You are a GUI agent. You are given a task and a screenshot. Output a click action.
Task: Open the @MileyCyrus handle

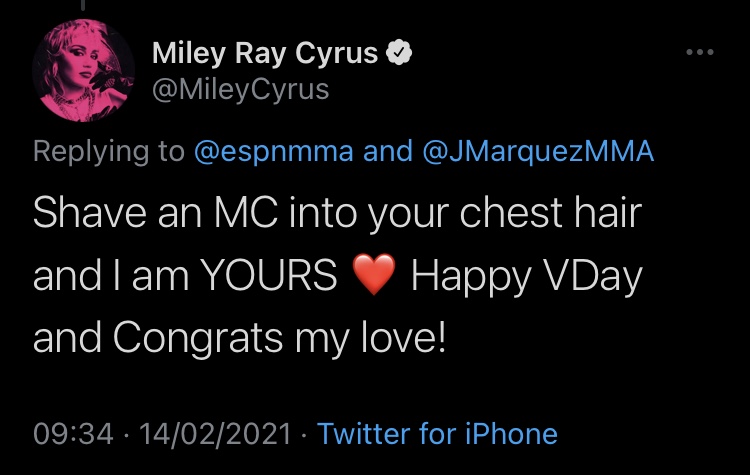pos(241,89)
